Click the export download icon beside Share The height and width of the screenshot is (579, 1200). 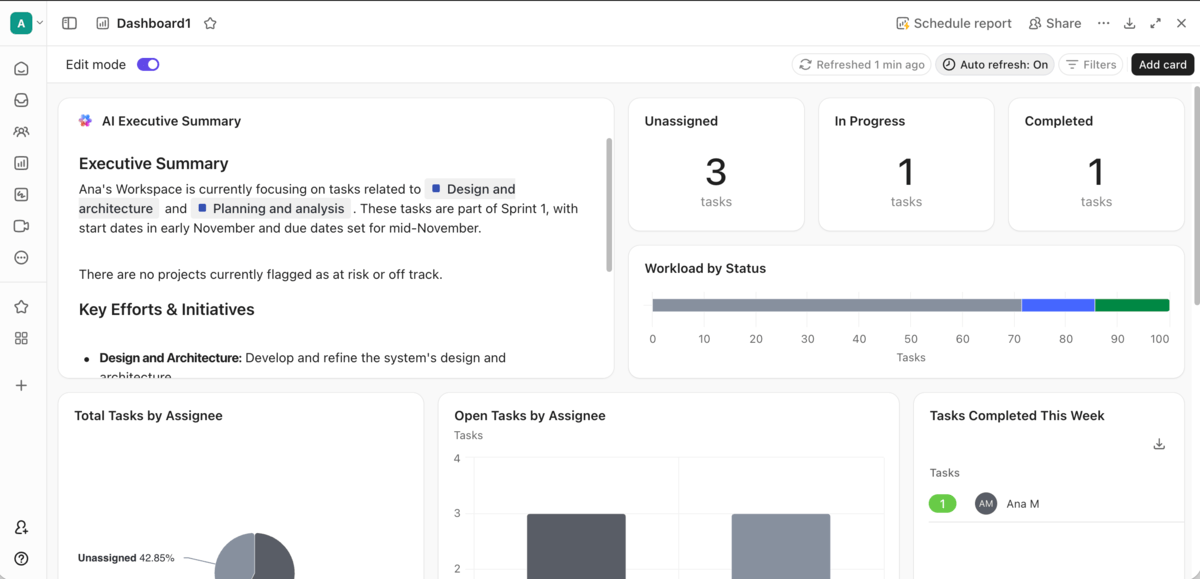click(x=1129, y=22)
